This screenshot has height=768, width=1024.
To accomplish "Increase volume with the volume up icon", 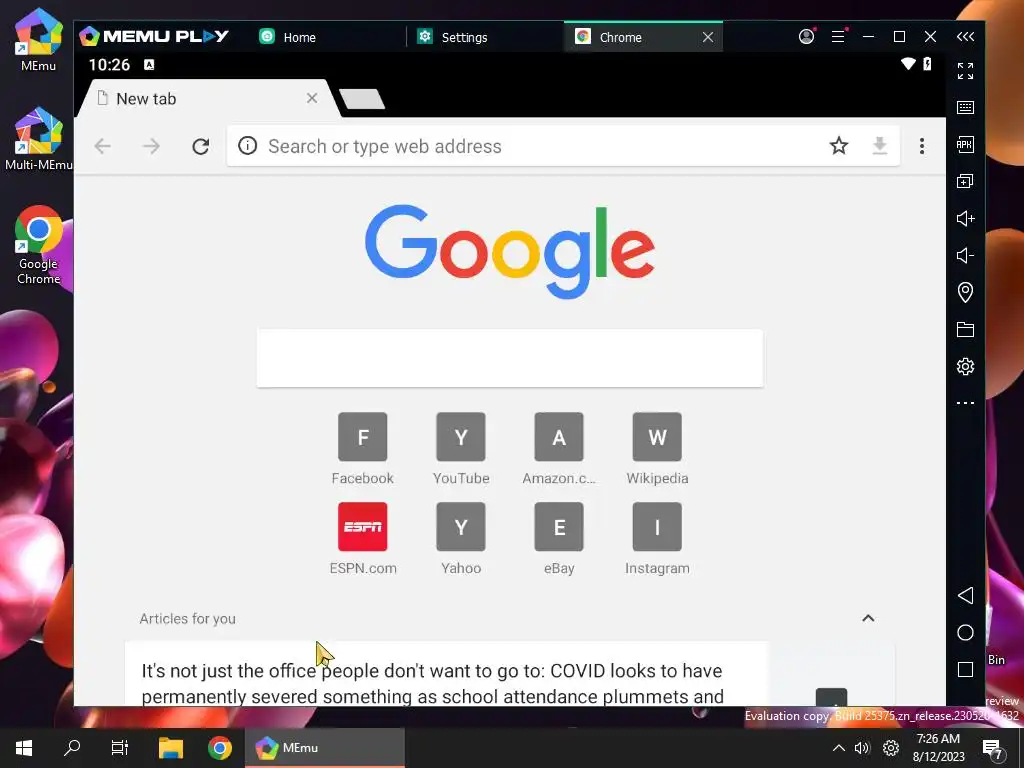I will (965, 218).
